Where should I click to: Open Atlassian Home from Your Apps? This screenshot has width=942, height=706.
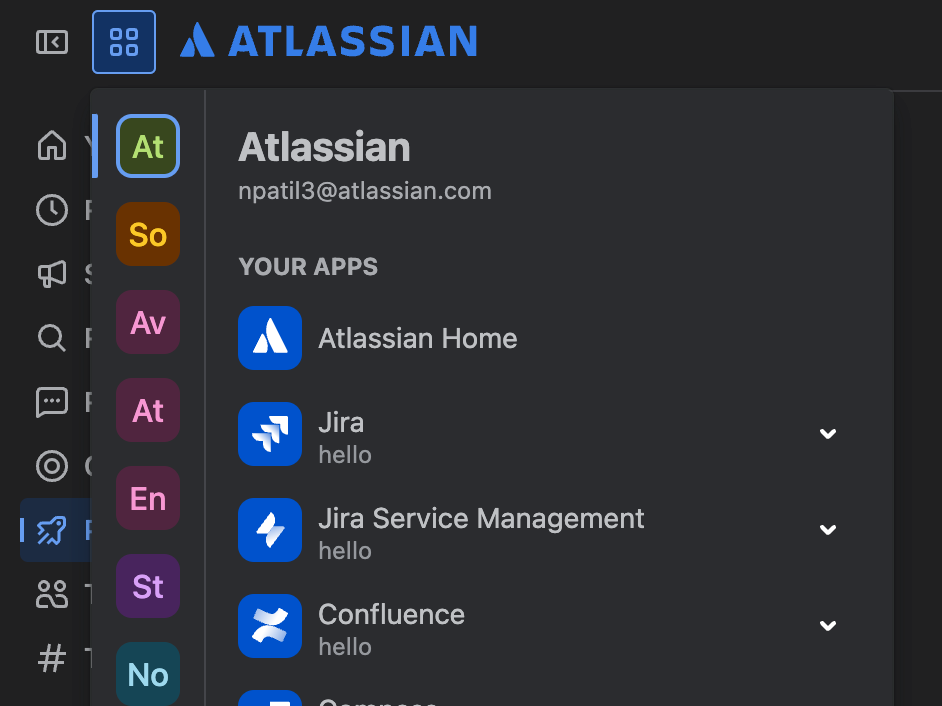pos(378,338)
